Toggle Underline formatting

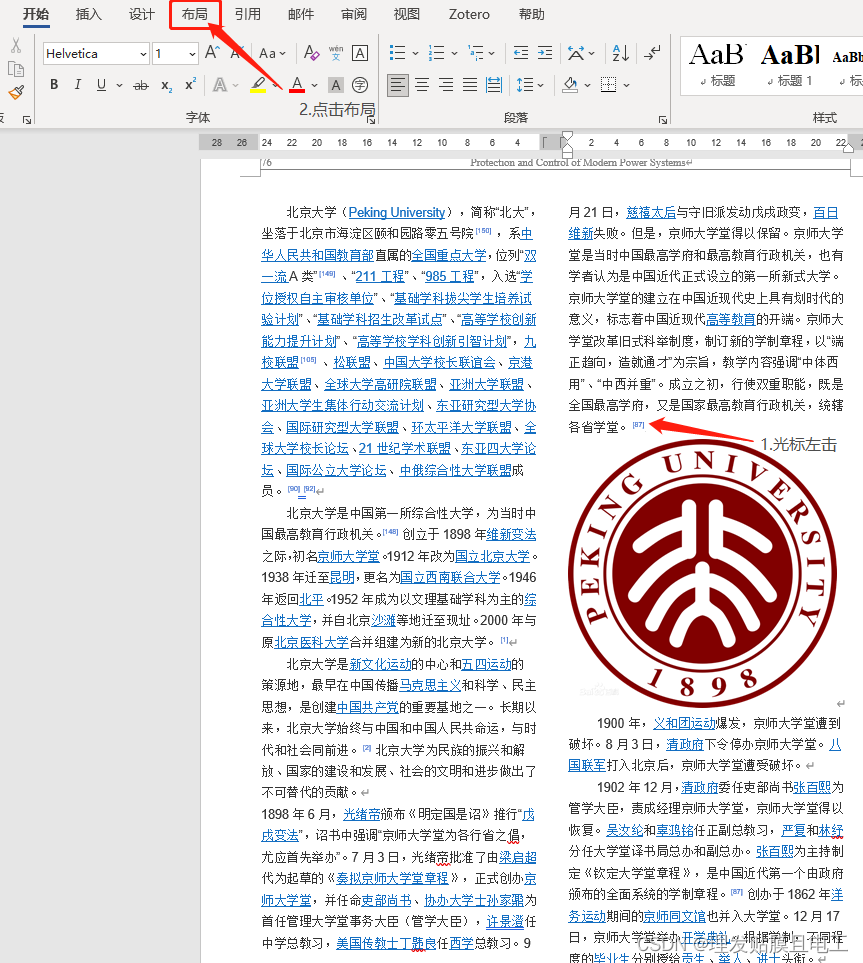coord(101,85)
